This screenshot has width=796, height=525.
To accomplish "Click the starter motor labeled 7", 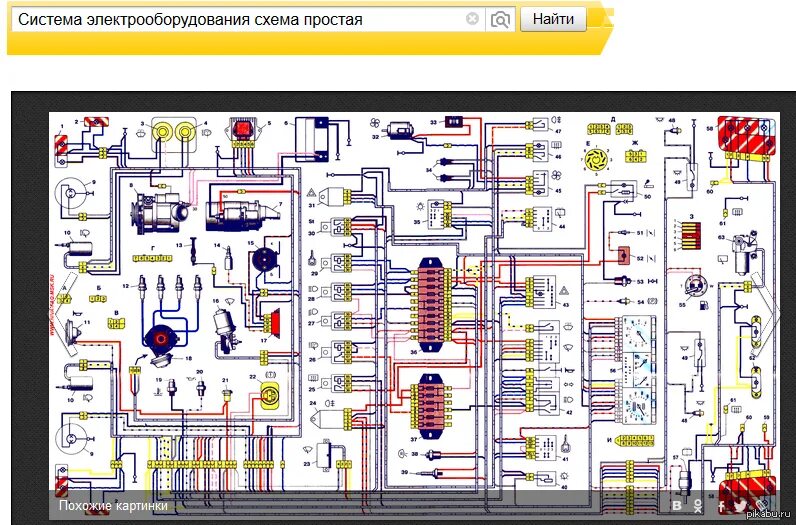I will 242,212.
